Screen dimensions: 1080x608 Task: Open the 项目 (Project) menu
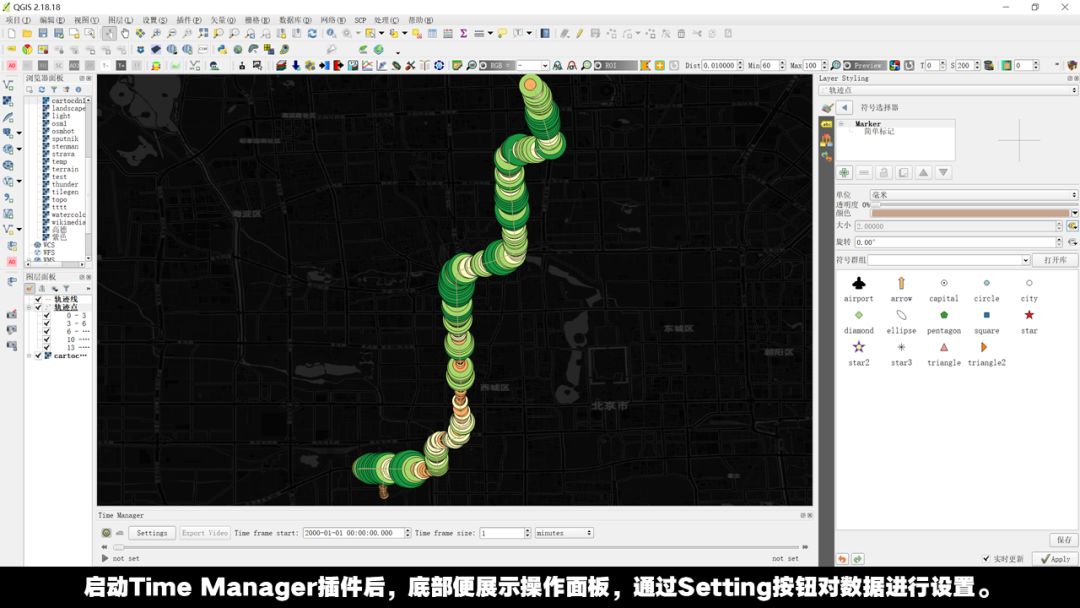tap(18, 20)
